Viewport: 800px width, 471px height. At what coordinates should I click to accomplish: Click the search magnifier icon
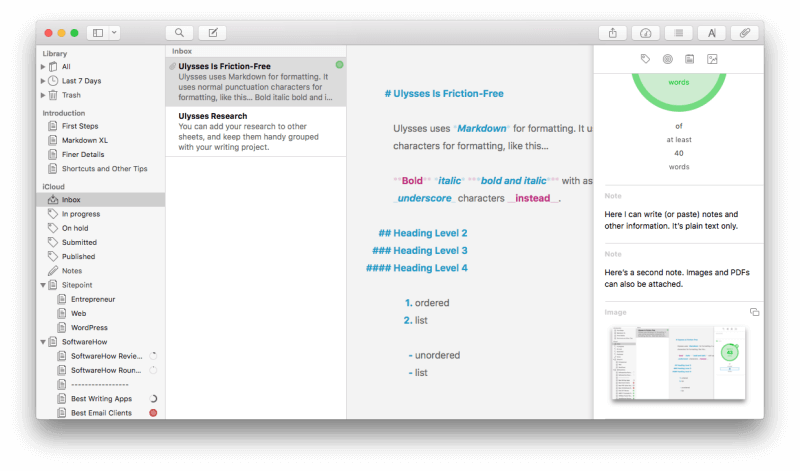click(179, 33)
